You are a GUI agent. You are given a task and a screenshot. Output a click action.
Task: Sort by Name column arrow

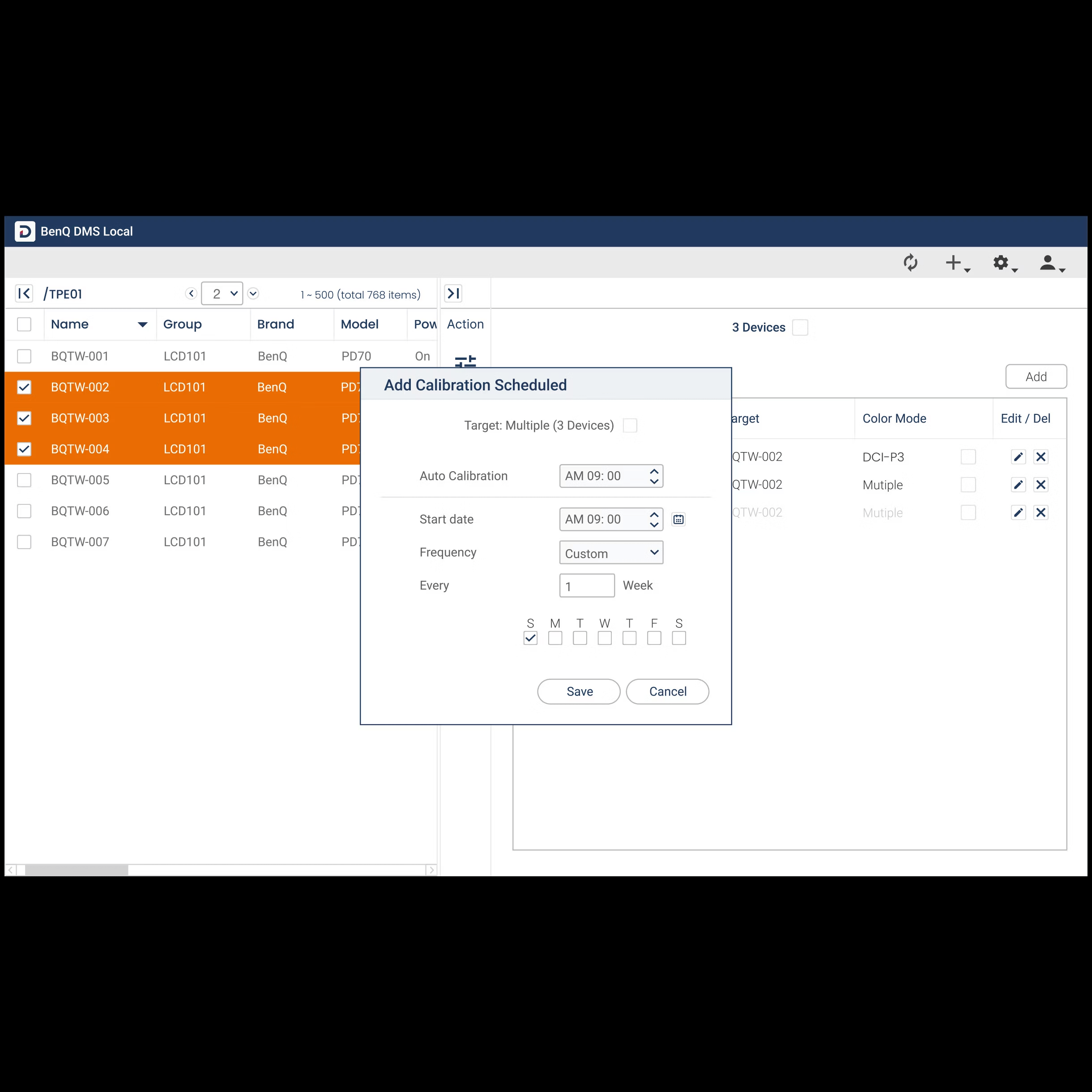pyautogui.click(x=142, y=324)
